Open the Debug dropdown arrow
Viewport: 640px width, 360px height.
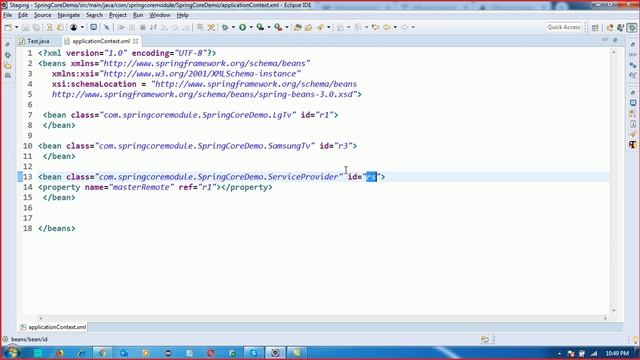[233, 27]
